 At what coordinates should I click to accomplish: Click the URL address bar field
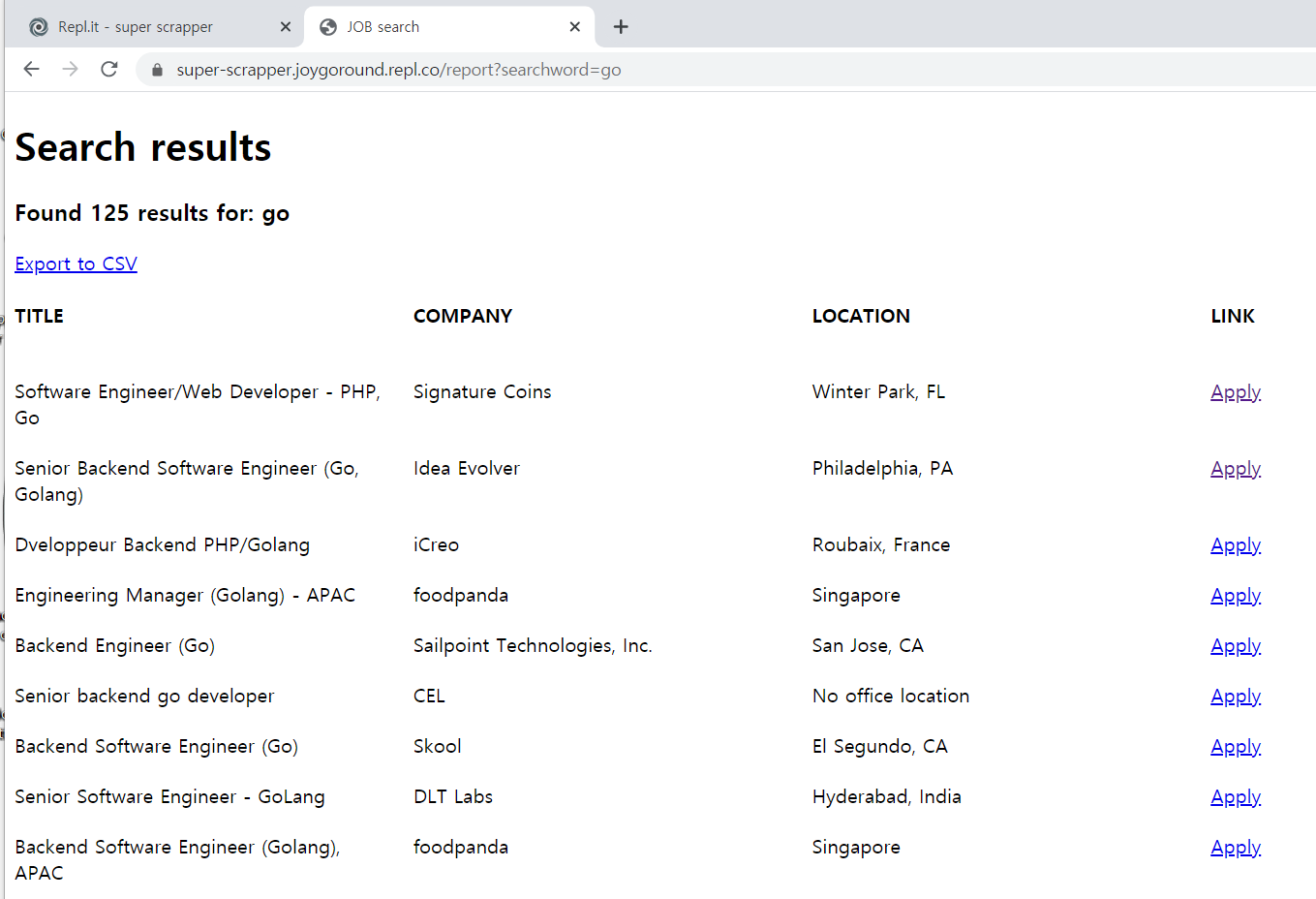726,70
